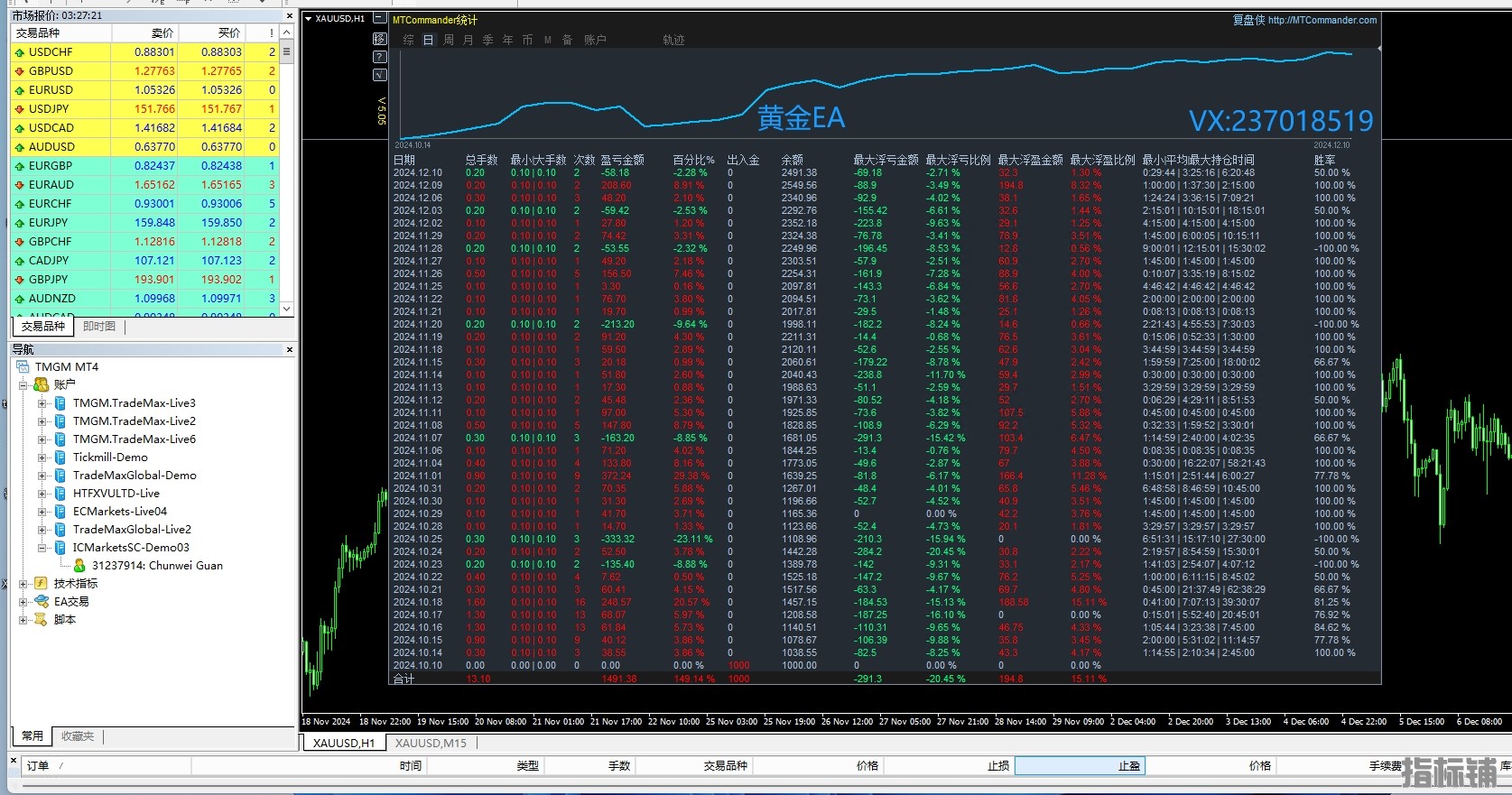Image resolution: width=1512 pixels, height=795 pixels.
Task: Open the XAUUSD,H1 chart dropdown arrow
Action: click(308, 18)
